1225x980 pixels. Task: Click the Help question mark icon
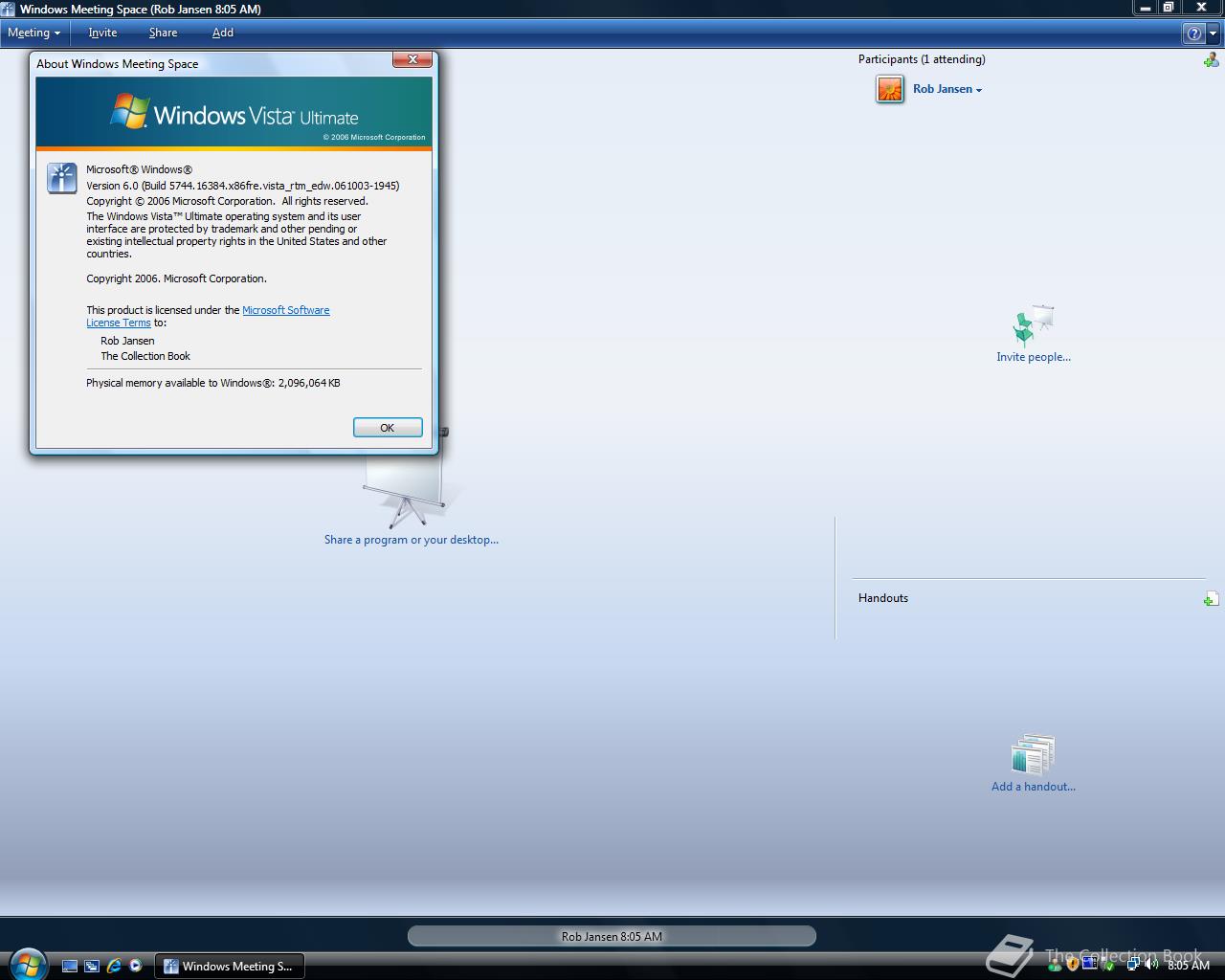[1194, 33]
